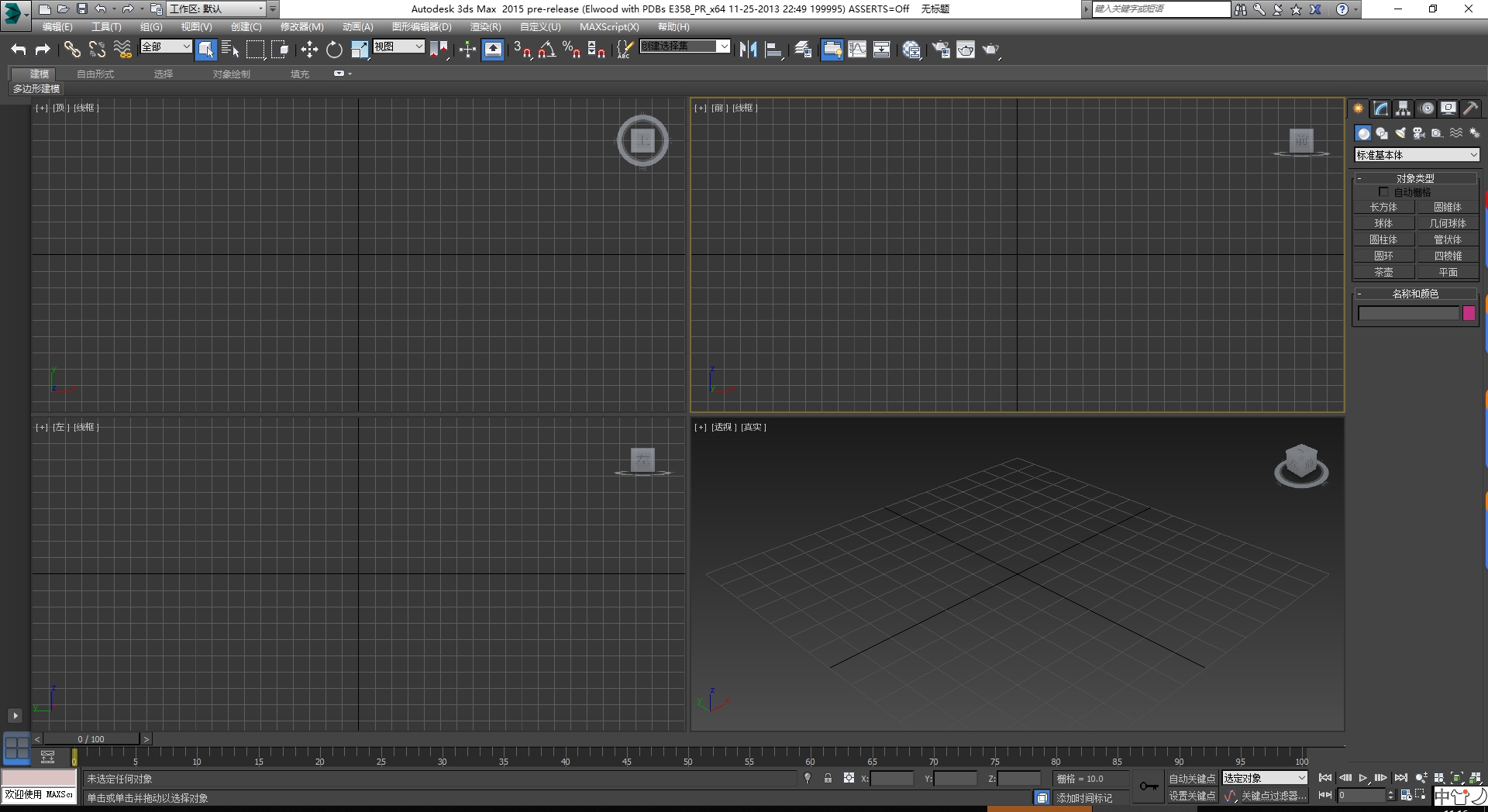Screen dimensions: 1488x812
Task: Switch to the 自由形式 ribbon tab
Action: coord(95,74)
